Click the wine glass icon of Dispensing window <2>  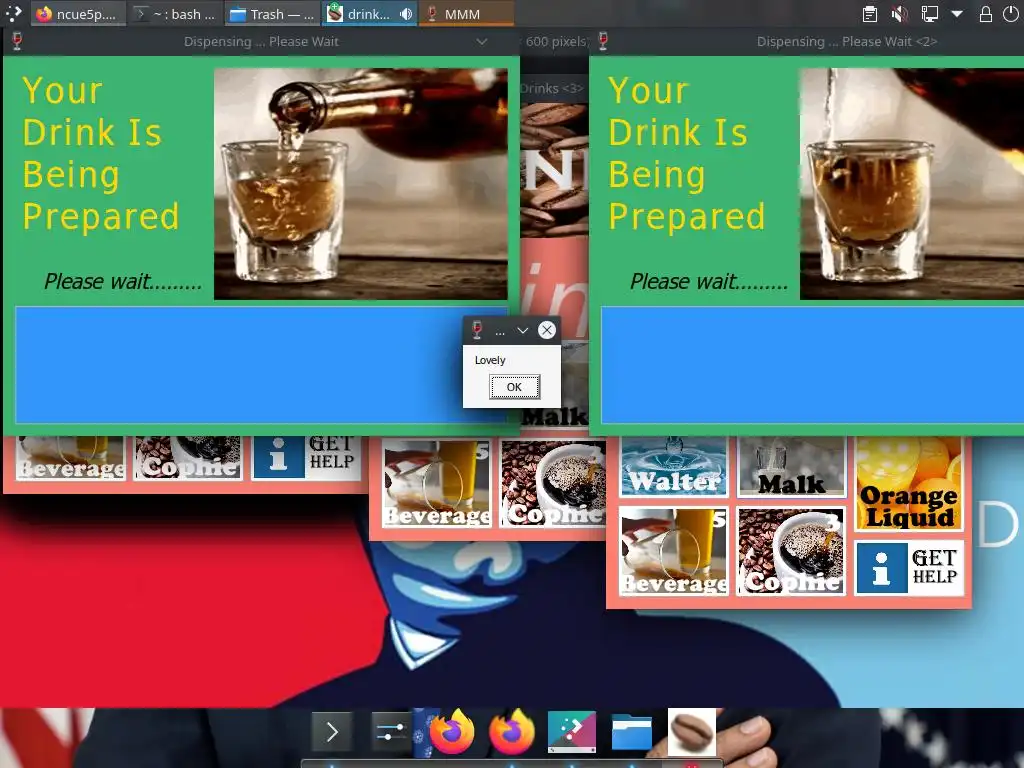(x=603, y=41)
